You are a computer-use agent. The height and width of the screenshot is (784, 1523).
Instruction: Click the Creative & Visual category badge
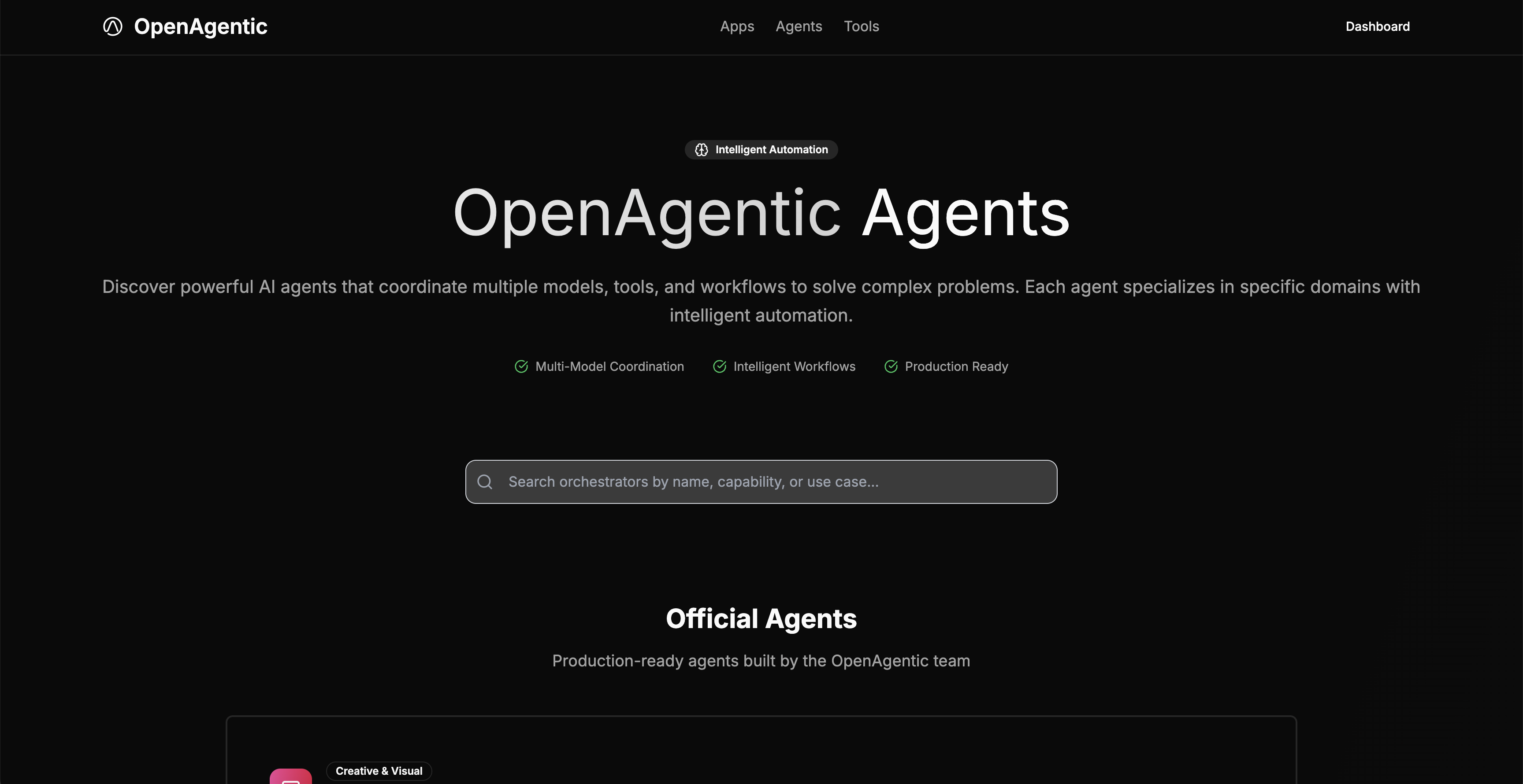tap(379, 771)
